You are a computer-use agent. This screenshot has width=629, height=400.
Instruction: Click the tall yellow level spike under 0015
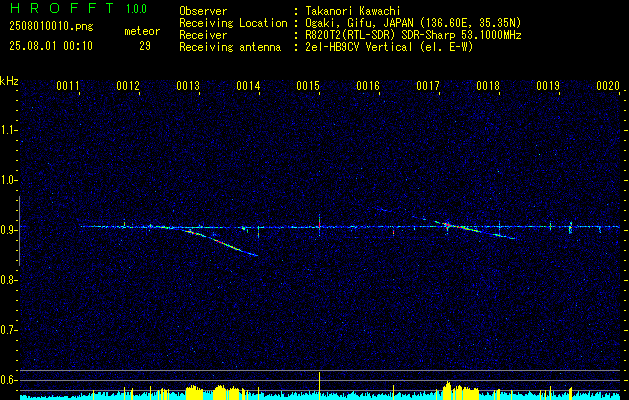tap(320, 384)
